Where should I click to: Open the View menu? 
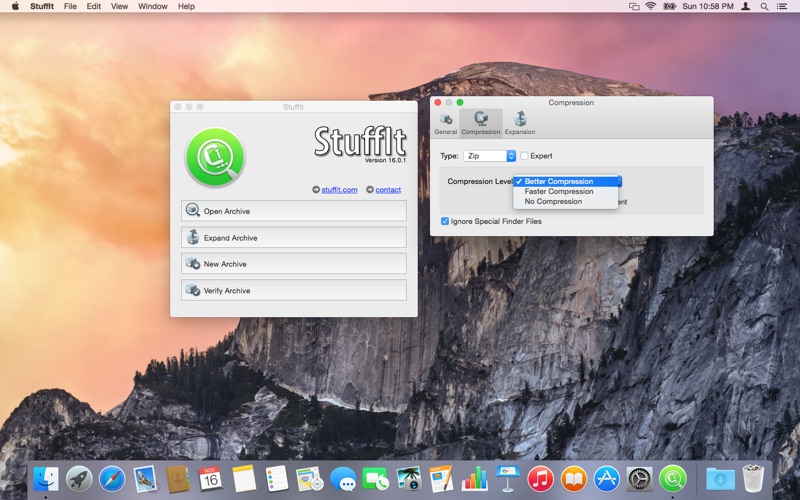(x=119, y=6)
